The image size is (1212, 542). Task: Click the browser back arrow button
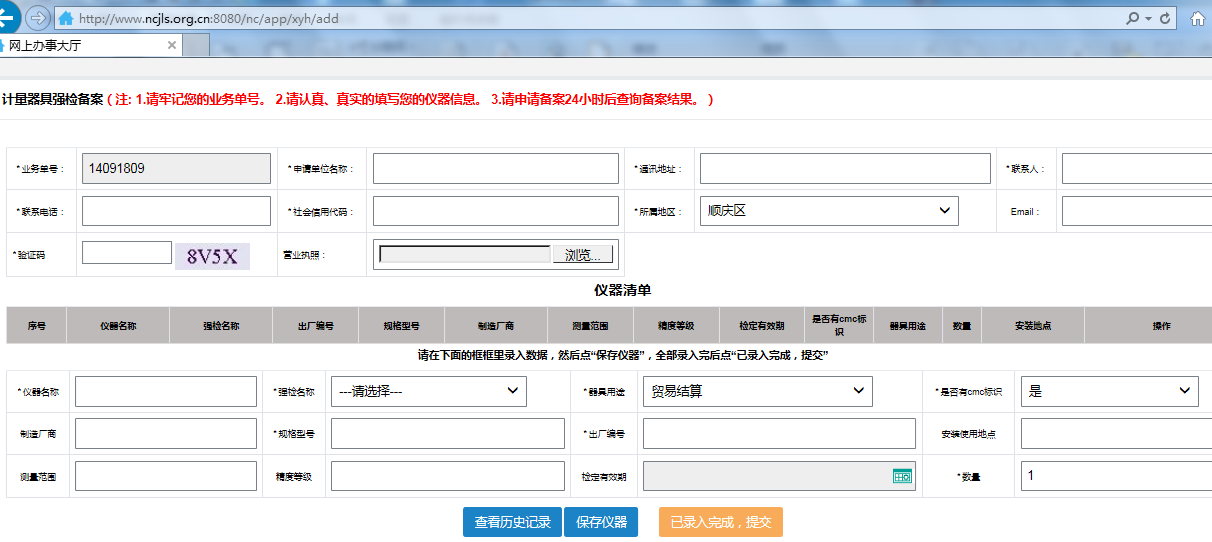(7, 17)
